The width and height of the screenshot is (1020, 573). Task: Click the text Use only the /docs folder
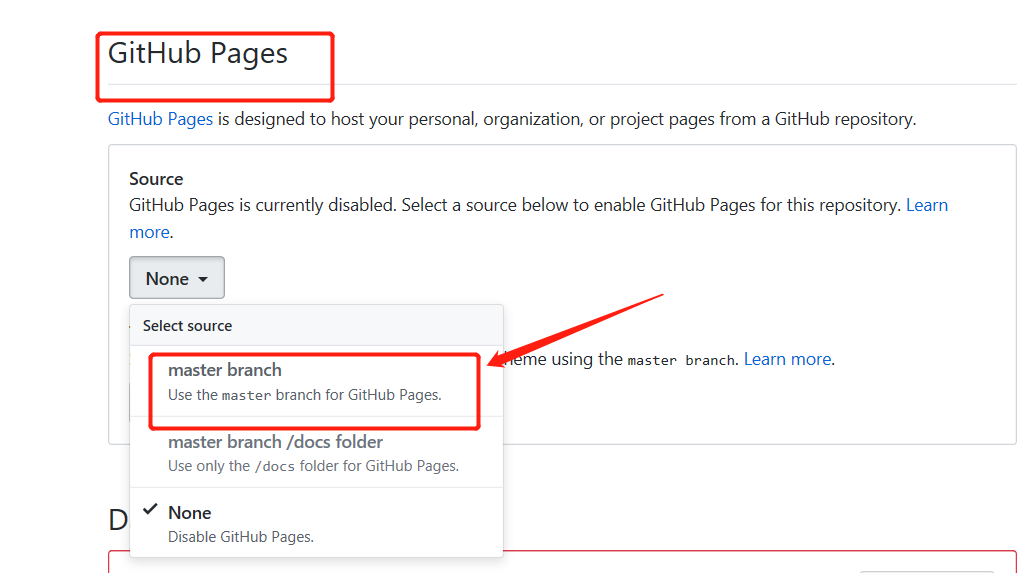coord(314,466)
